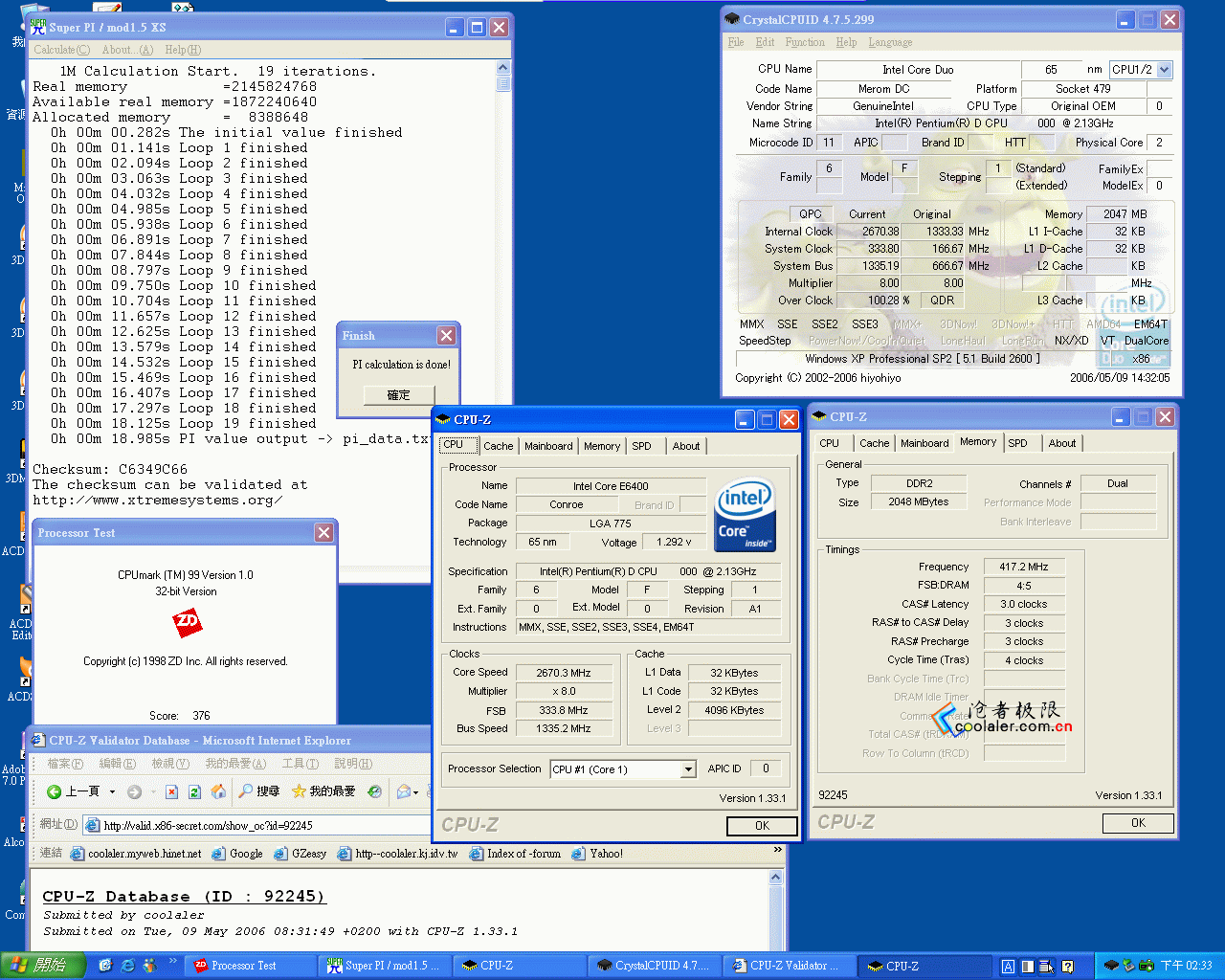Click Mail envelope icon in IE toolbar
1225x980 pixels.
pyautogui.click(x=404, y=791)
